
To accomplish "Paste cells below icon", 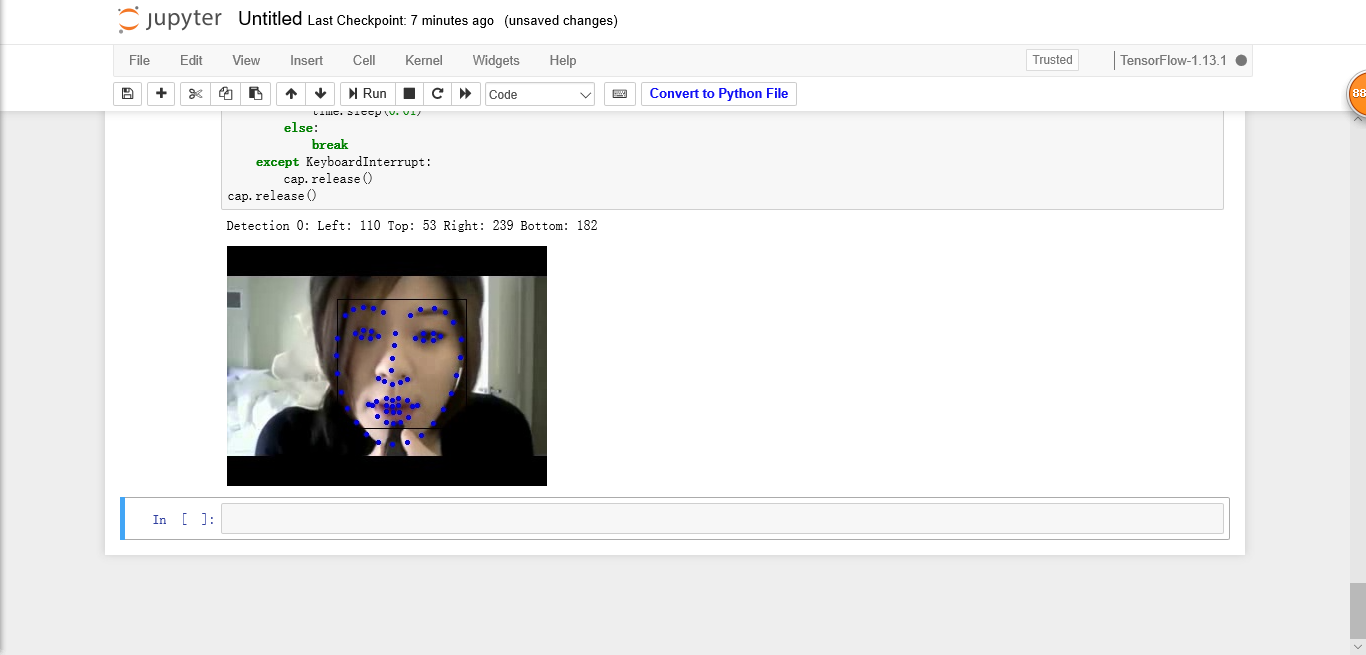I will point(255,93).
